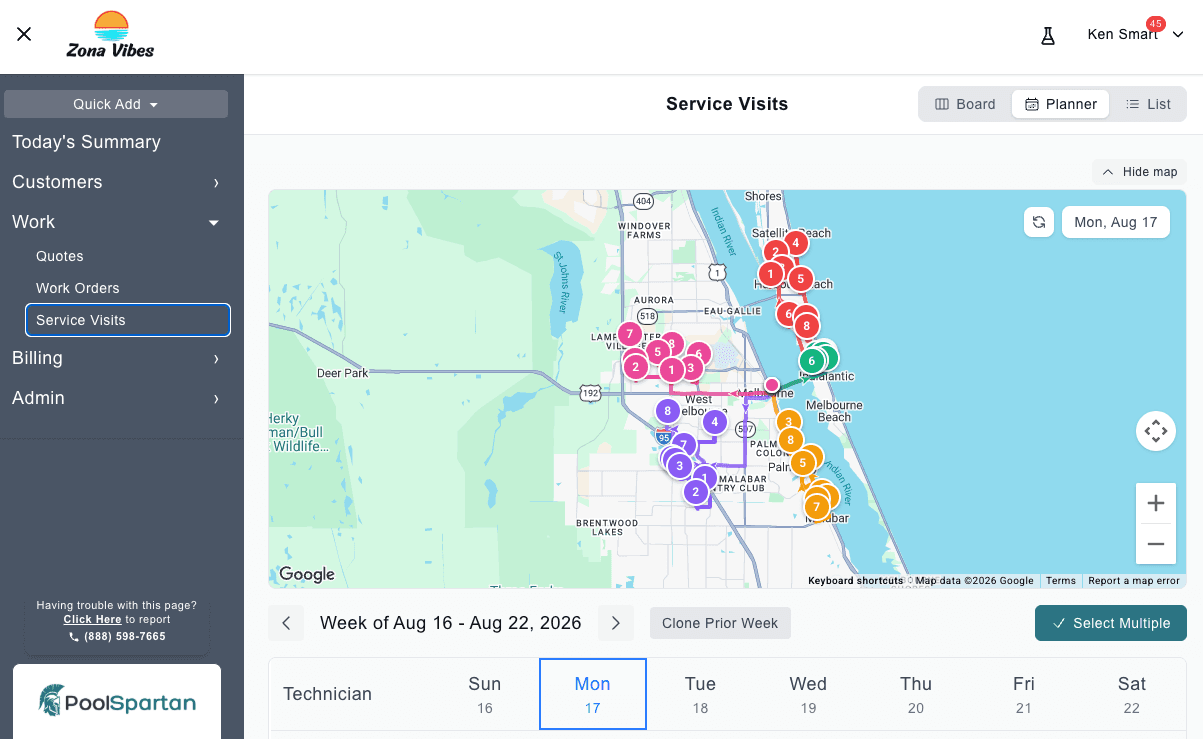Click the unnumbered pink dot at Melbourne
This screenshot has height=739, width=1203.
(x=772, y=385)
